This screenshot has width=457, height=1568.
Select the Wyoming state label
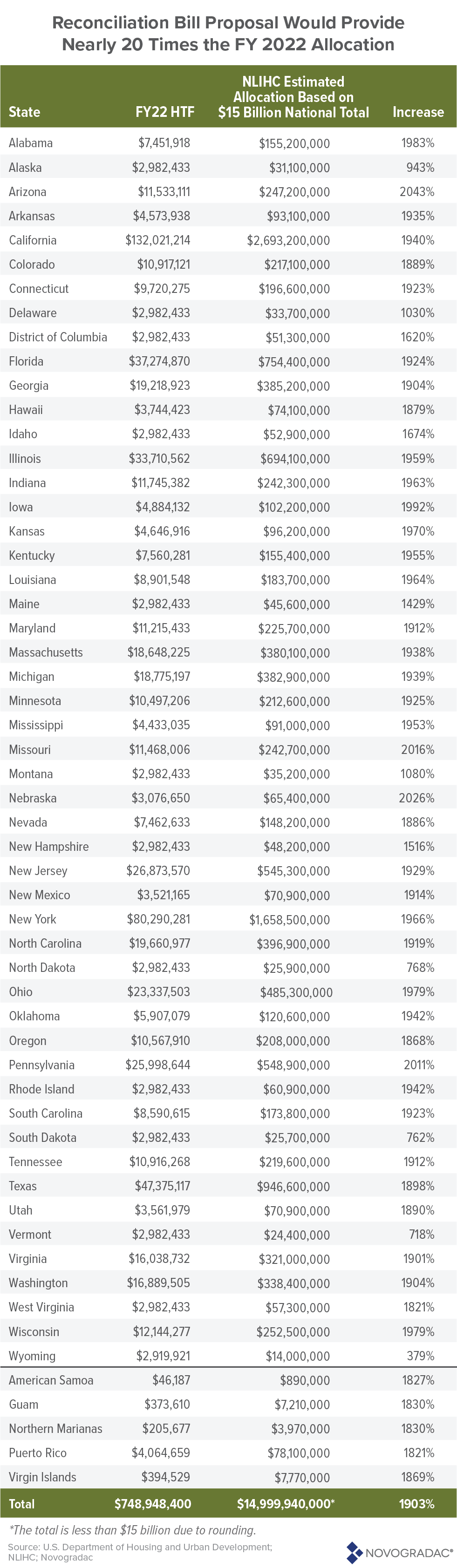pyautogui.click(x=32, y=1356)
